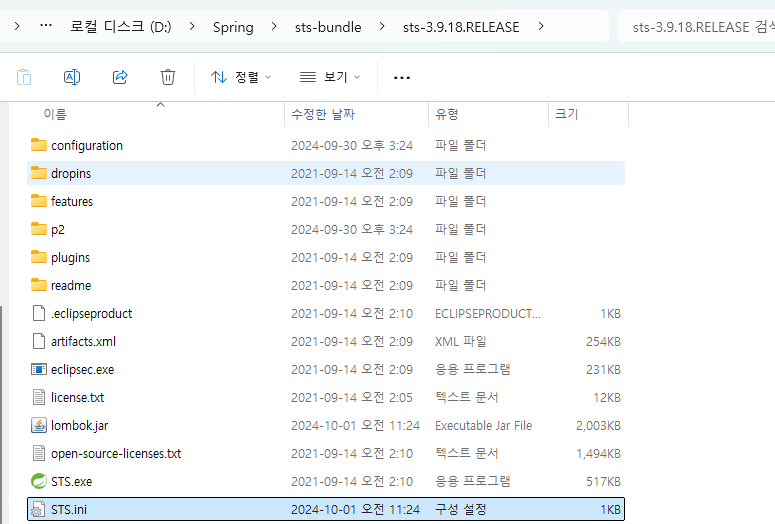Open the 정렬 sort dropdown
The height and width of the screenshot is (524, 775).
241,77
